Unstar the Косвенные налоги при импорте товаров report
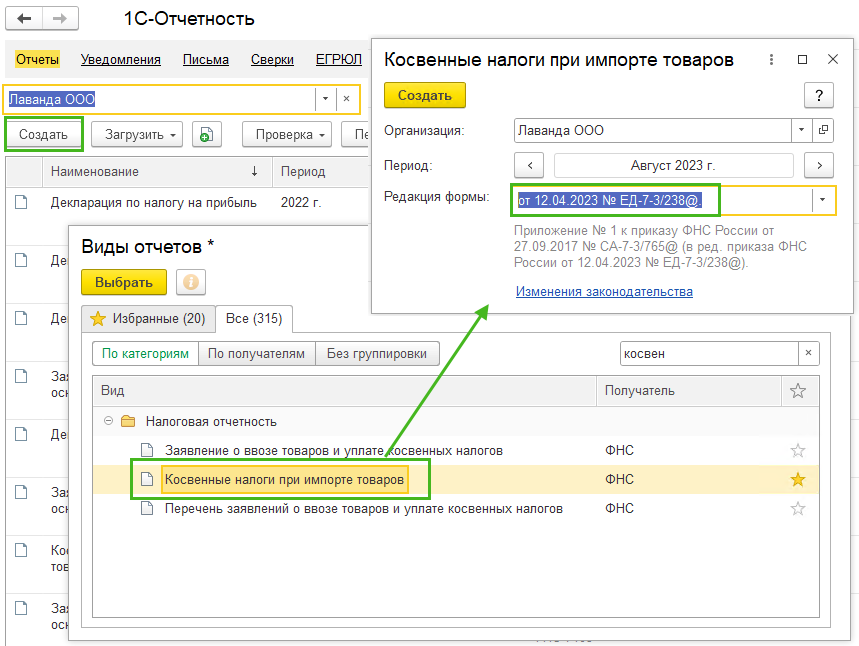 (798, 479)
